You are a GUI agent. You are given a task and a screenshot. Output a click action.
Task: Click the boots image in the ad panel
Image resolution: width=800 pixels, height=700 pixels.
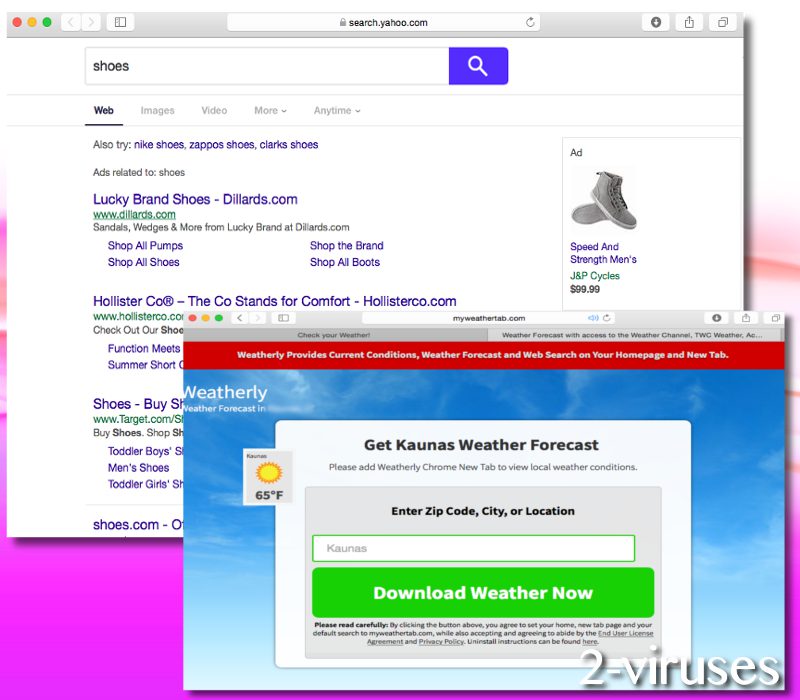click(x=604, y=198)
